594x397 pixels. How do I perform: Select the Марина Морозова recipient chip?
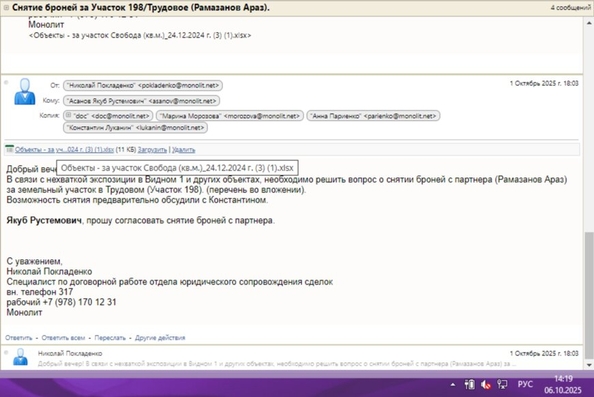tap(230, 116)
